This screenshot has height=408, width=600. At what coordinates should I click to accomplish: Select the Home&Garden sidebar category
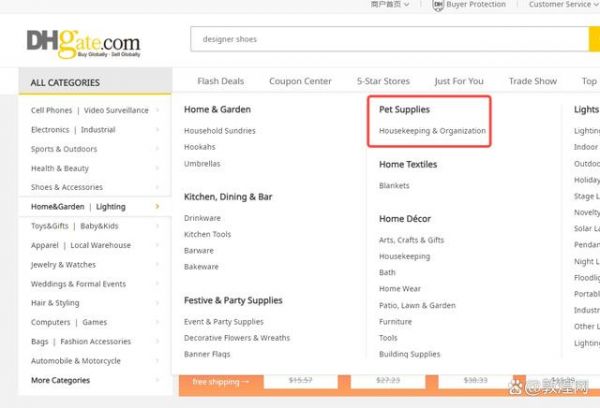[x=57, y=207]
